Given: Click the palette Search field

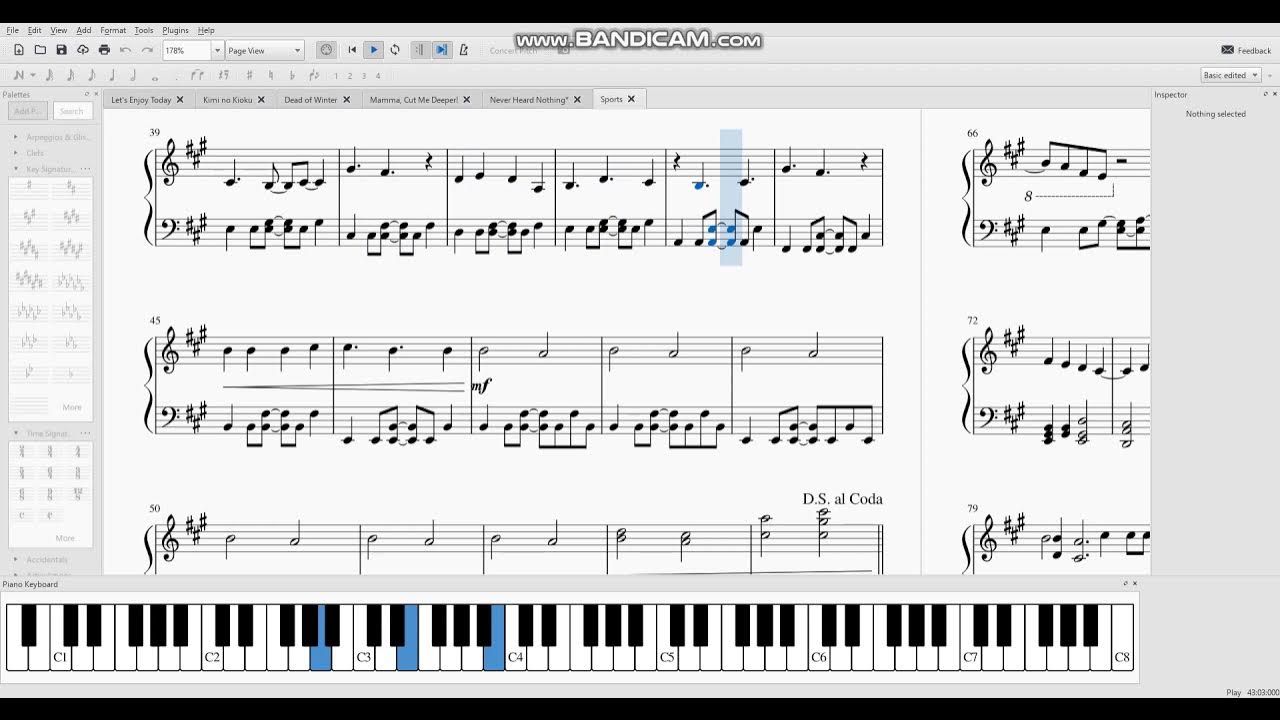Looking at the screenshot, I should click(71, 111).
